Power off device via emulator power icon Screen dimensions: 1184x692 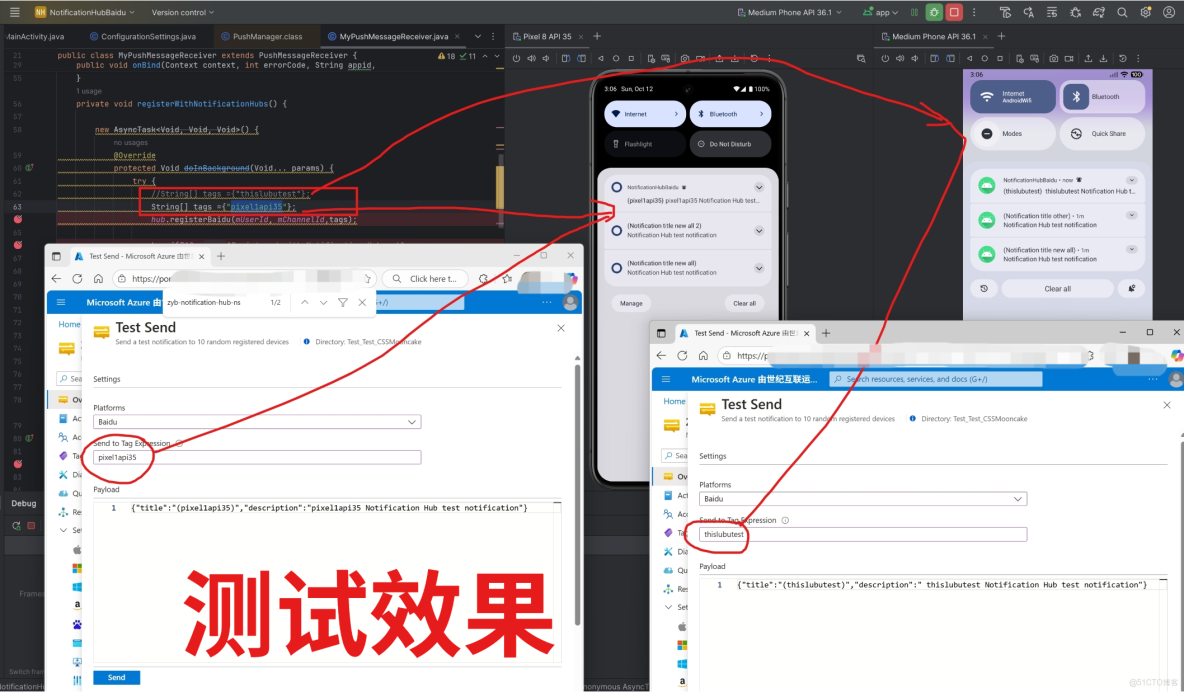517,58
